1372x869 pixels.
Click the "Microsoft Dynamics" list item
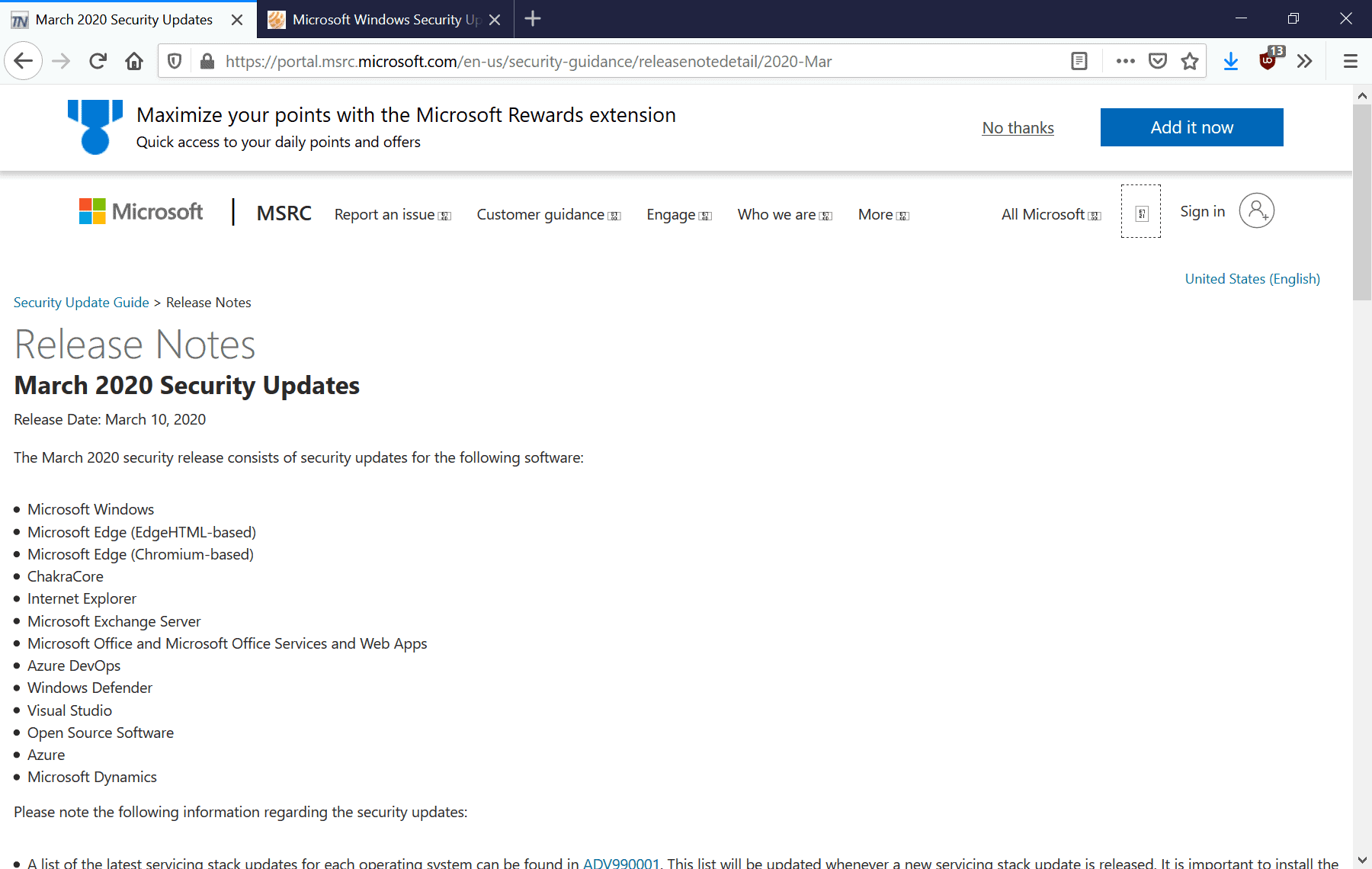tap(92, 777)
